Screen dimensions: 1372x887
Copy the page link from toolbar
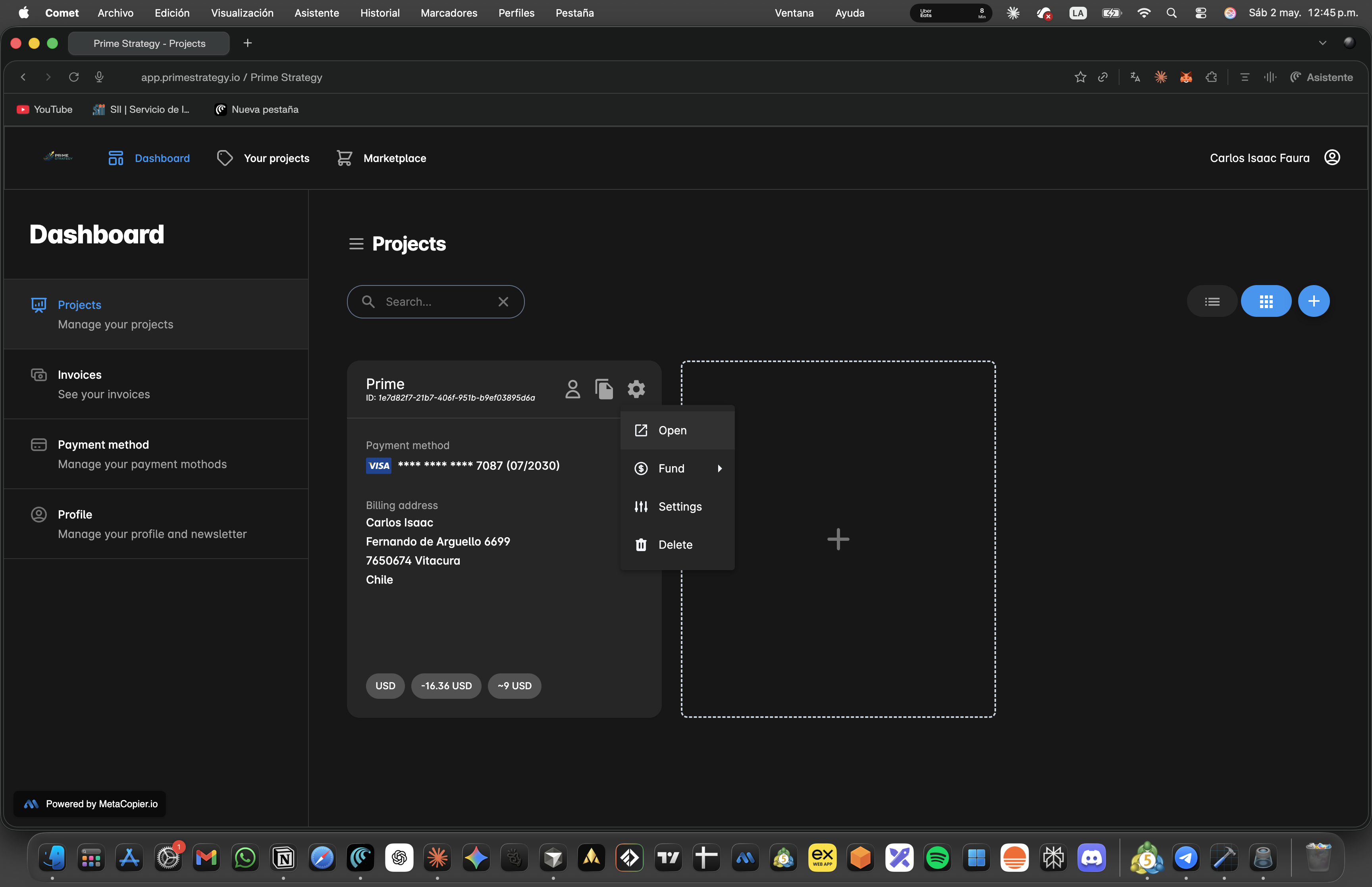pyautogui.click(x=1102, y=77)
